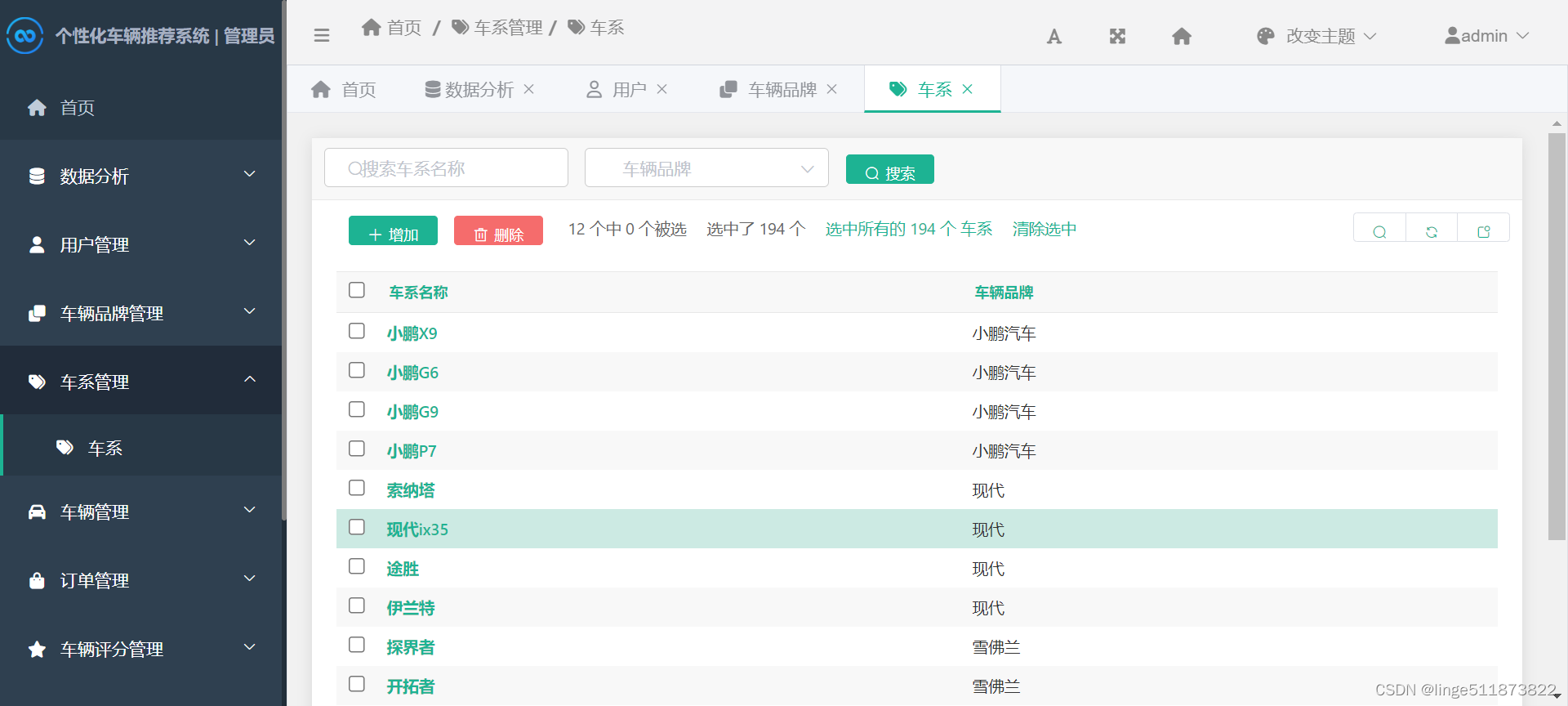Click the star icon beside 车辆评分管理
Image resolution: width=1568 pixels, height=706 pixels.
37,649
